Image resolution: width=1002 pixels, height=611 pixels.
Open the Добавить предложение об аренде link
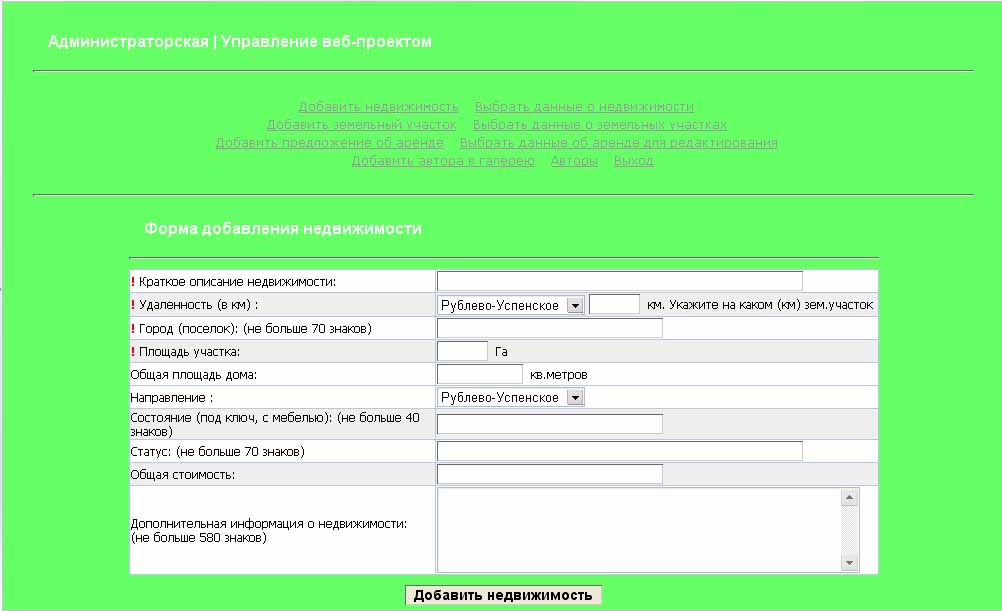point(329,143)
